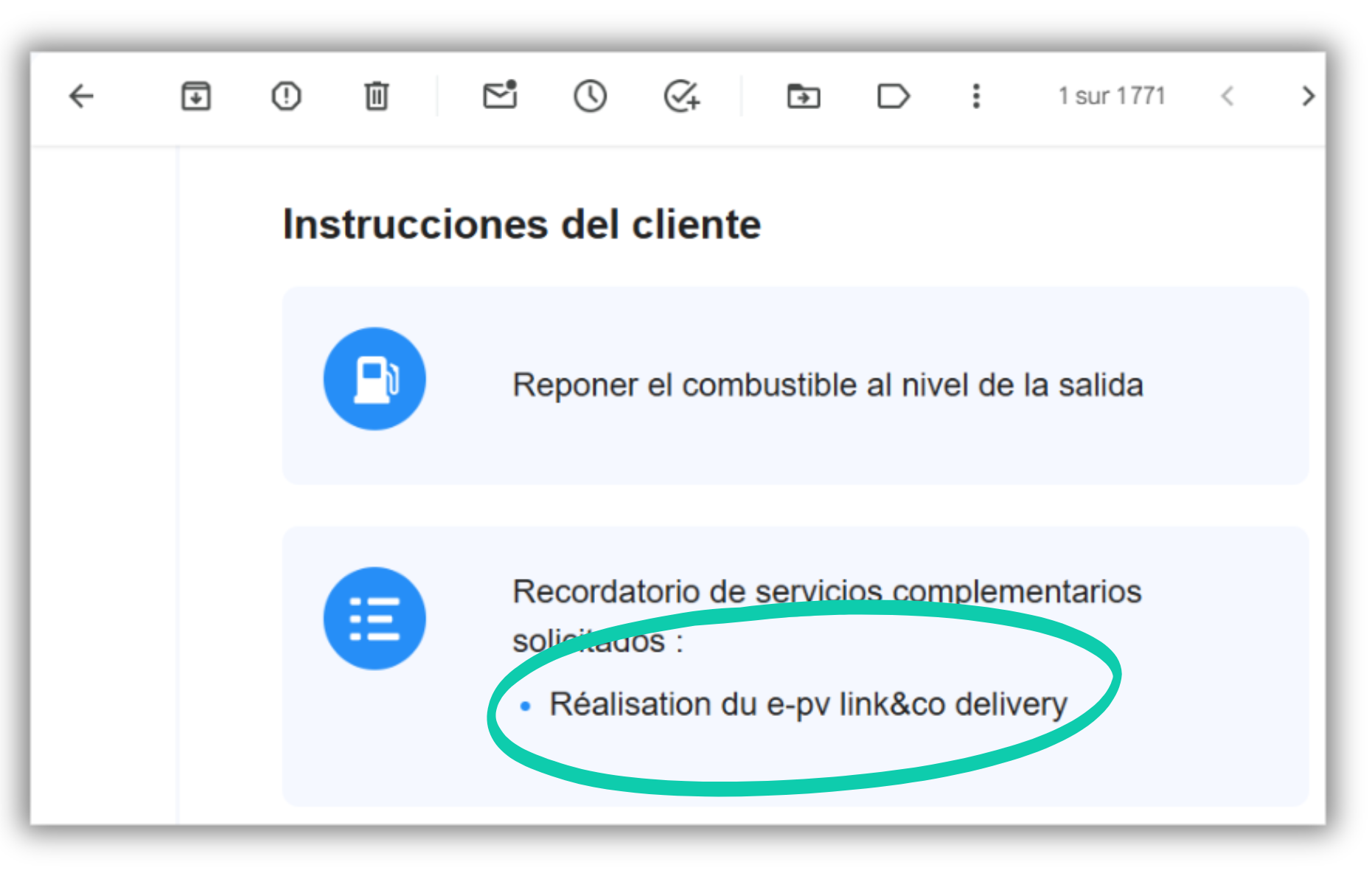Mark the email as unread
1372x890 pixels.
tap(500, 94)
